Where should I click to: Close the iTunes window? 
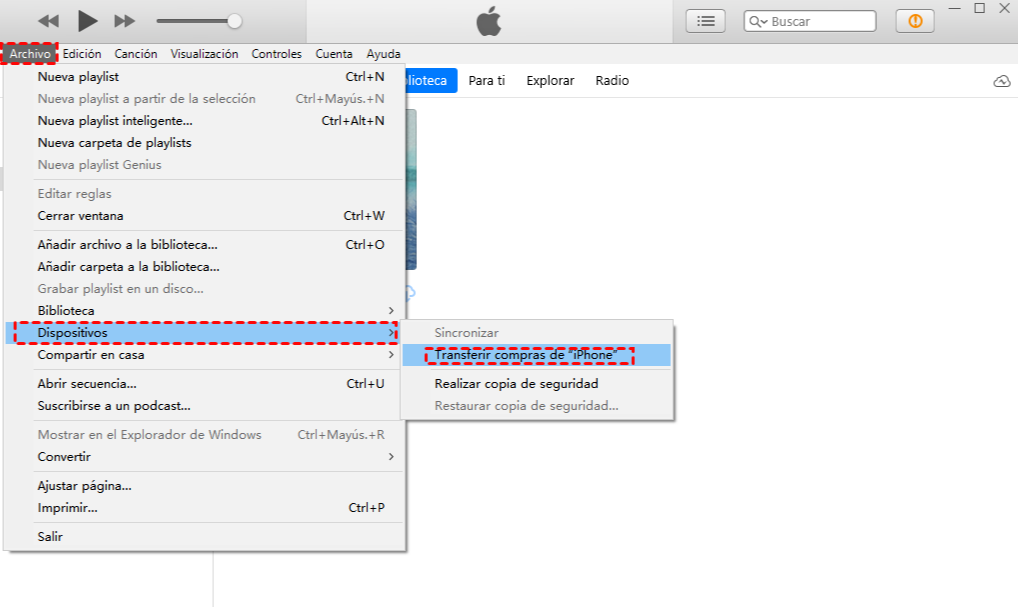[1004, 8]
